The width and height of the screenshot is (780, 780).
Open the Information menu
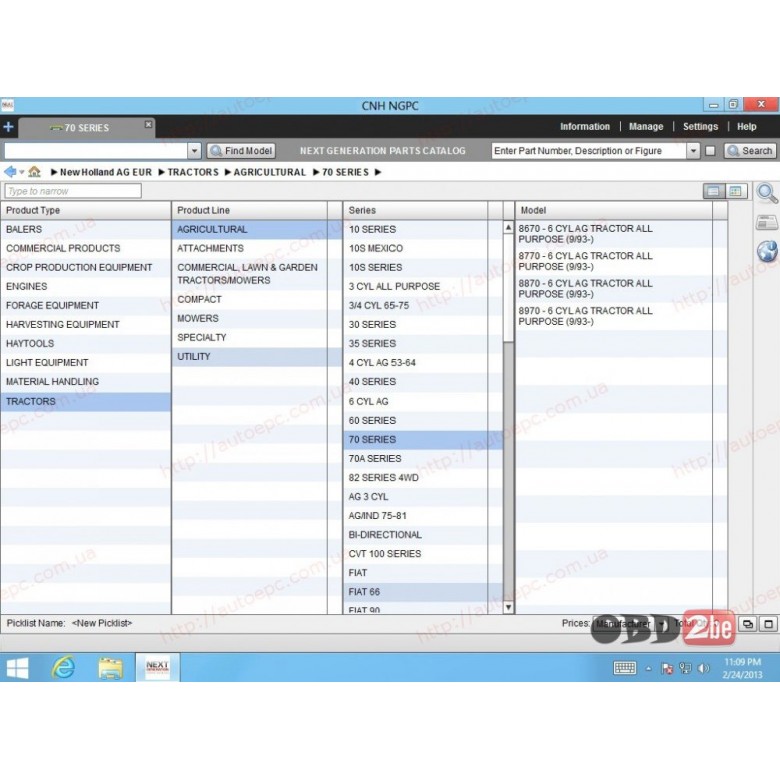585,126
